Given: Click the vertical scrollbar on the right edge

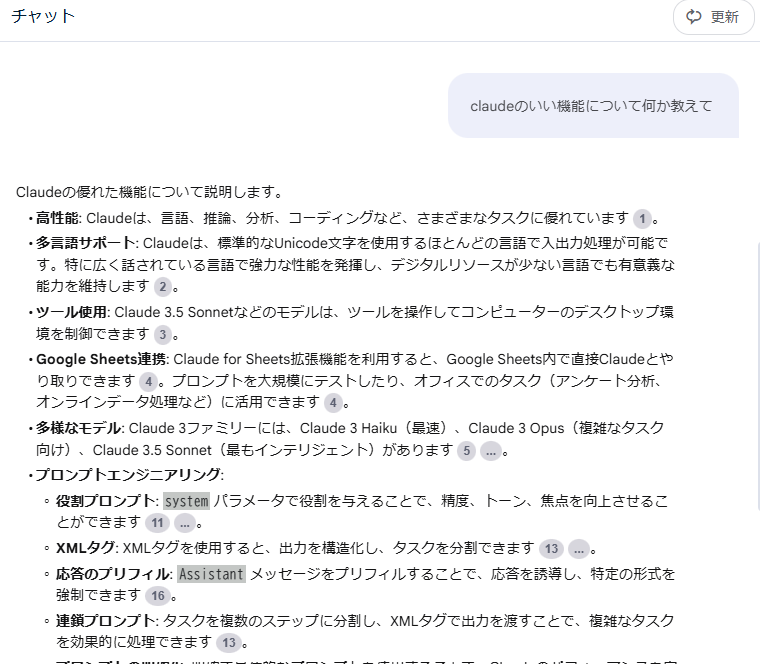Looking at the screenshot, I should coord(758,377).
